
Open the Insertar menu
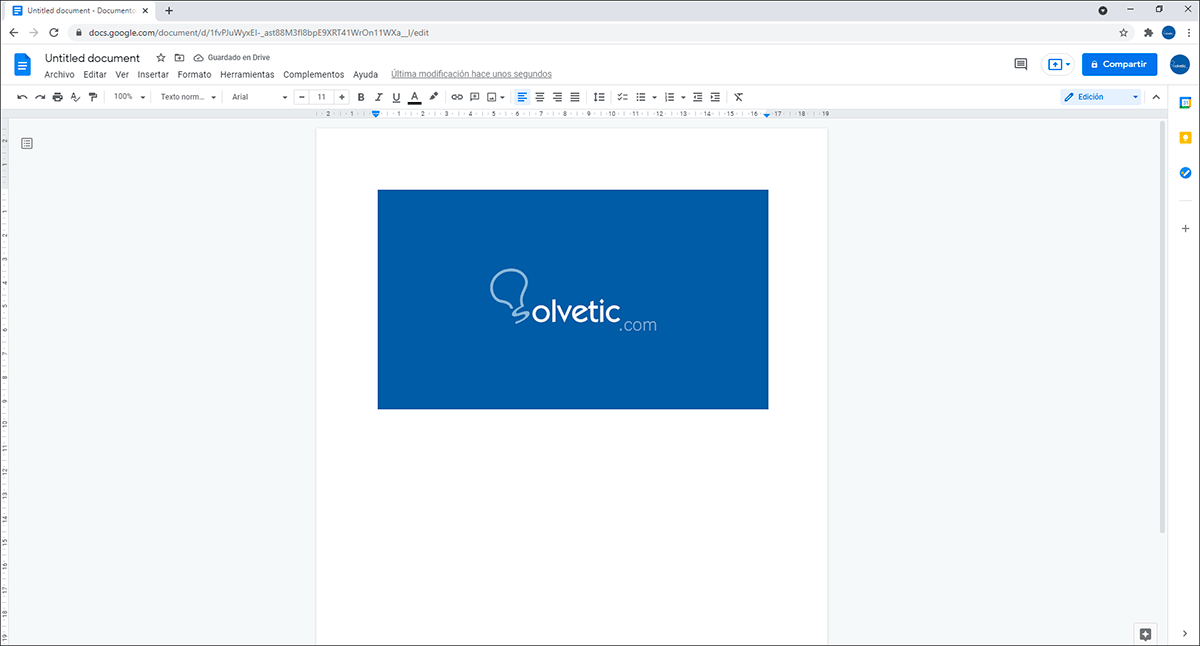click(153, 75)
